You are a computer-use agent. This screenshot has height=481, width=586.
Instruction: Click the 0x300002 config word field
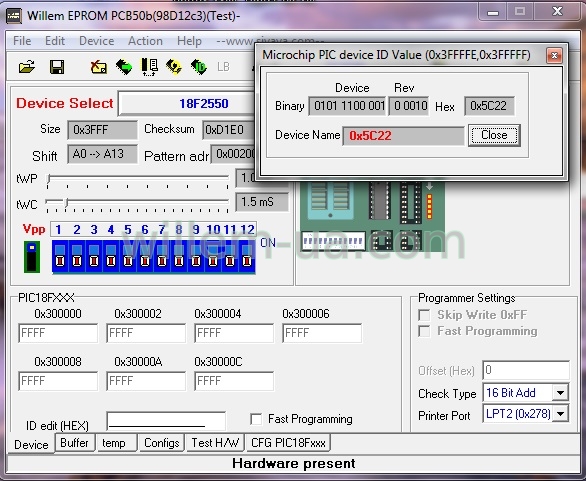(146, 333)
